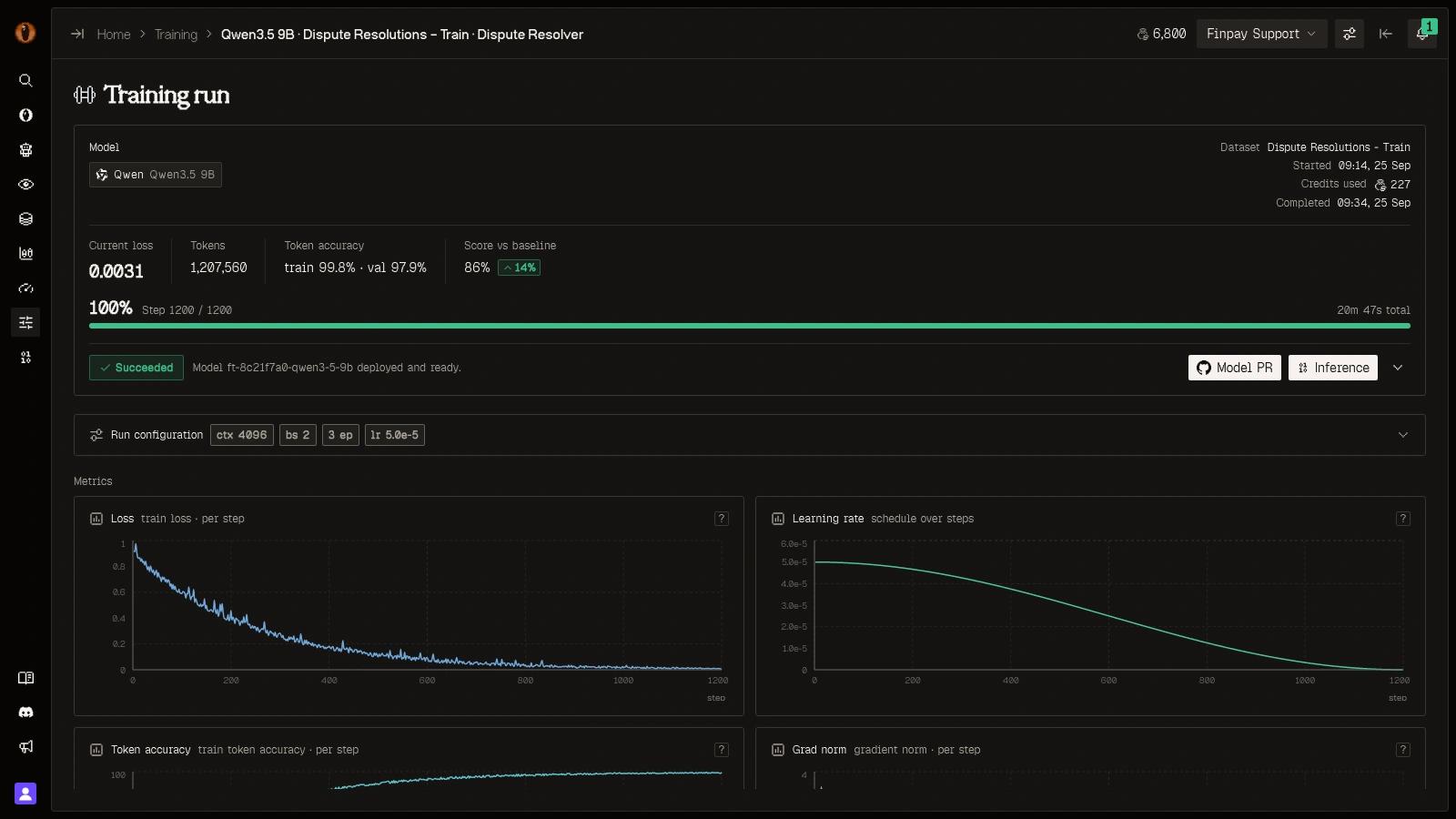Image resolution: width=1456 pixels, height=819 pixels.
Task: Click the 3 ep configuration tag
Action: (x=340, y=435)
